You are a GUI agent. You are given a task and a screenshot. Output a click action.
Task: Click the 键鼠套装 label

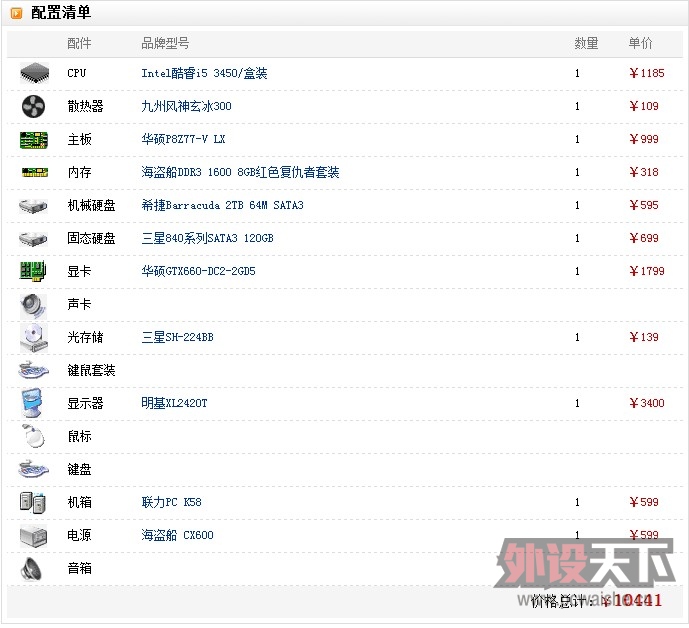click(91, 370)
